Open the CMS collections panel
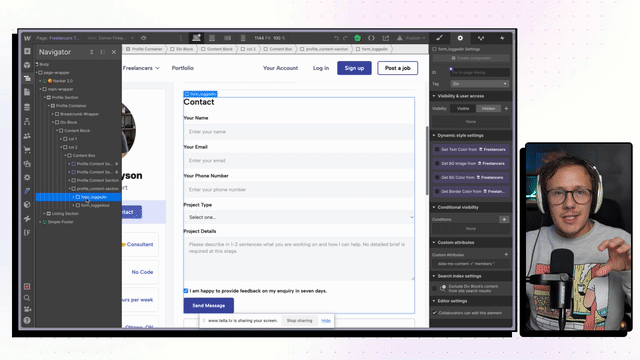640x360 pixels. (x=27, y=107)
